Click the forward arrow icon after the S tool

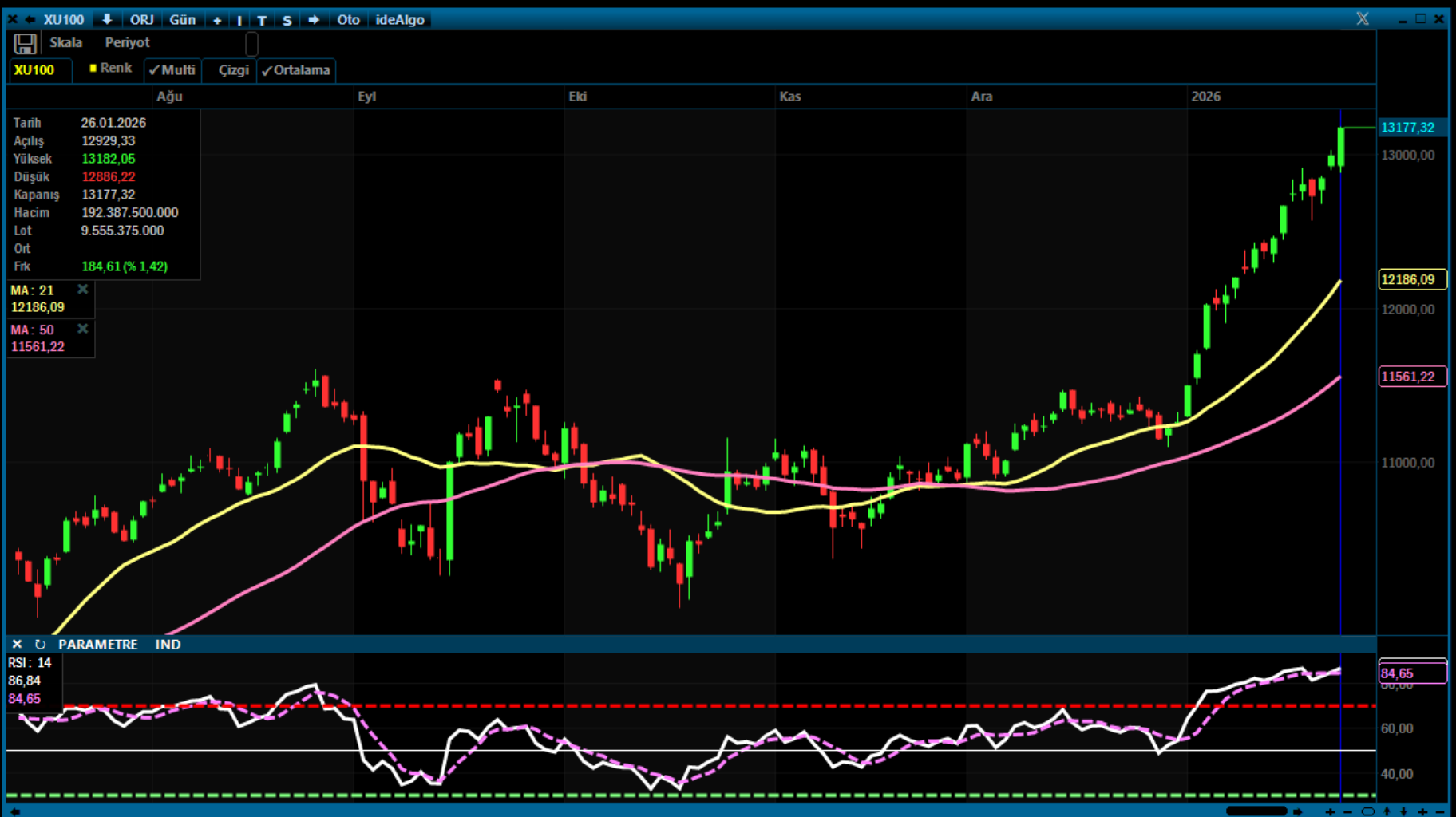(x=313, y=19)
